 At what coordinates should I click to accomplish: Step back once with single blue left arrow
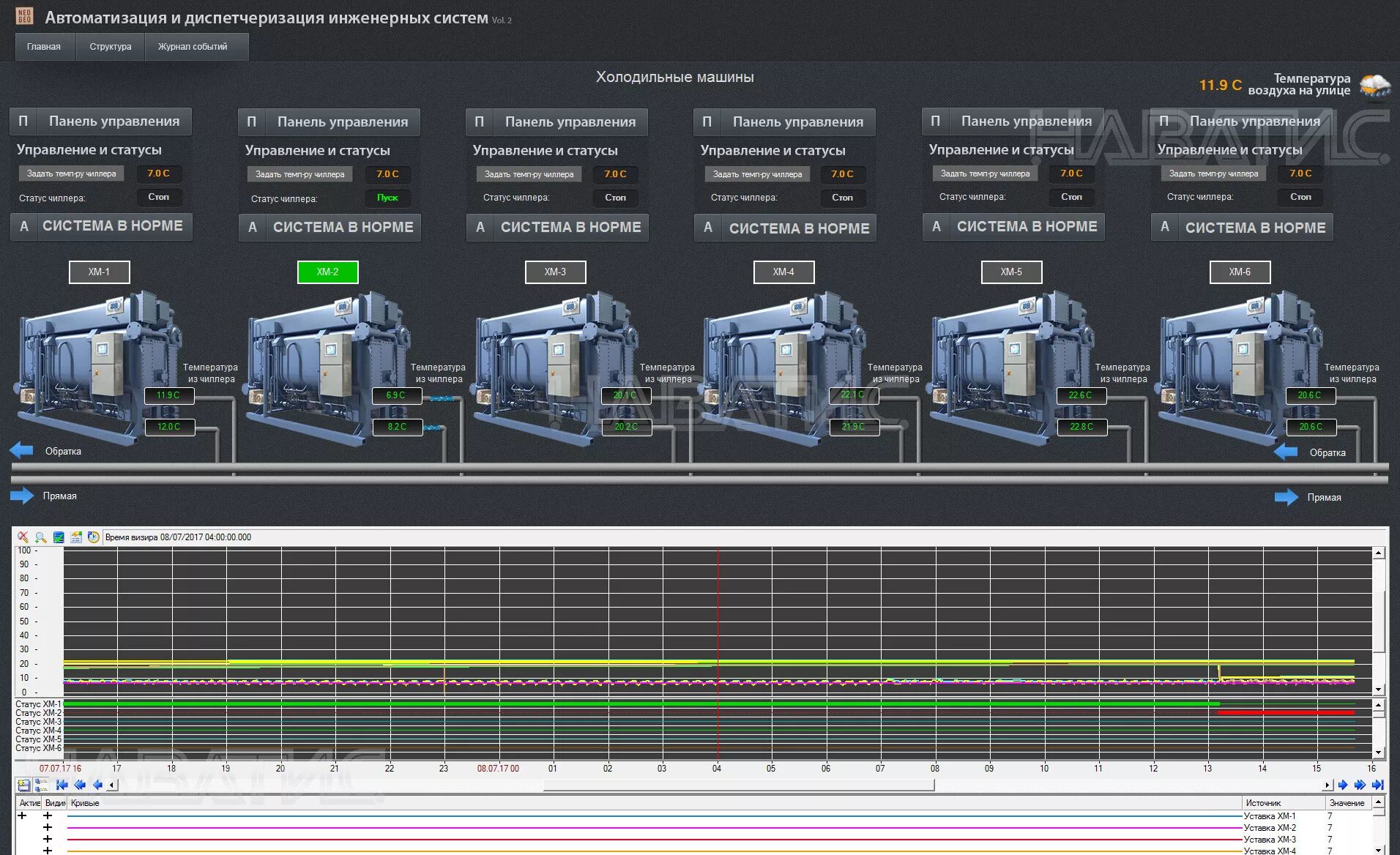tap(97, 785)
